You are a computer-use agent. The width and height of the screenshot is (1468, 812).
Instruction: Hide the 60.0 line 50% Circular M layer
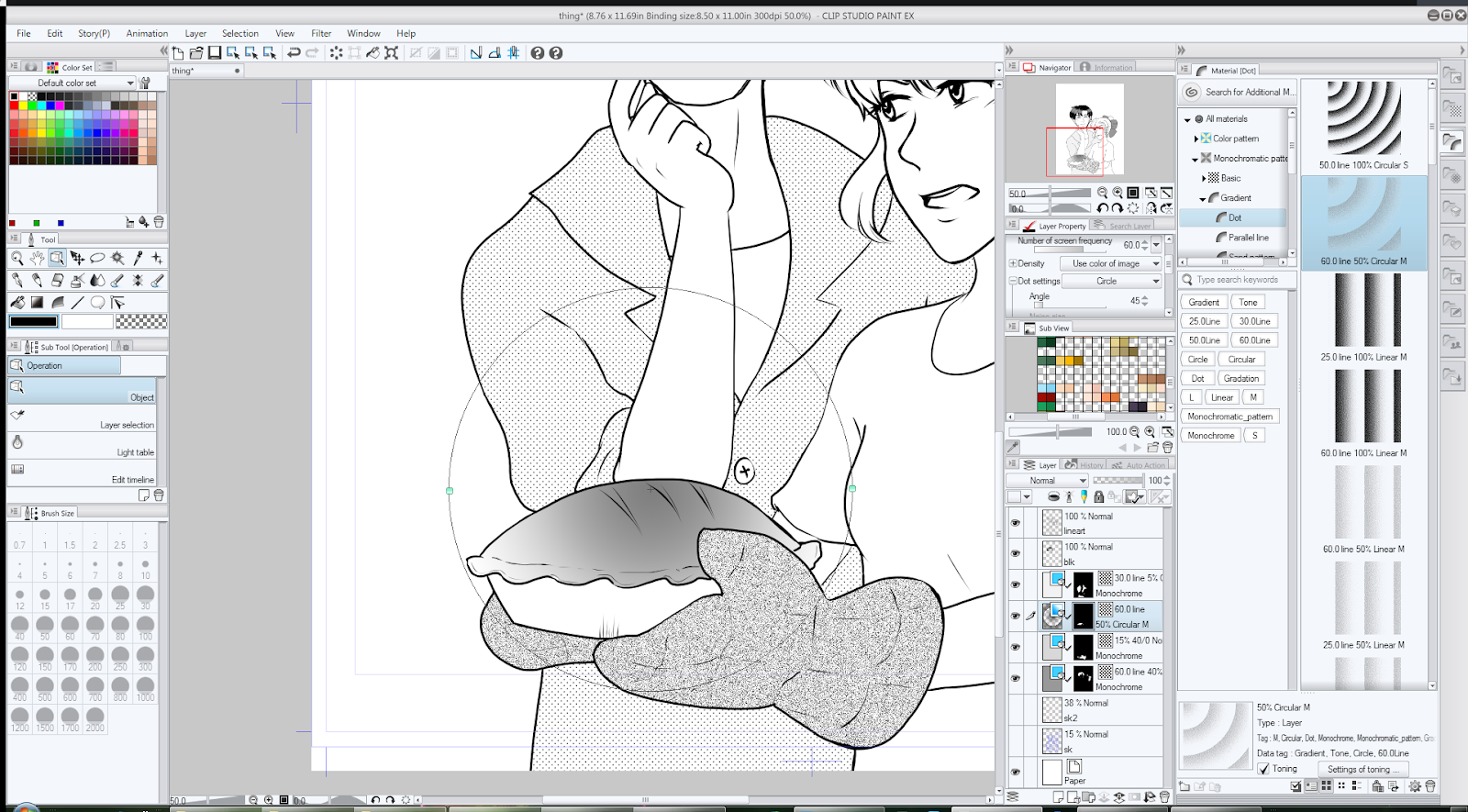coord(1015,617)
